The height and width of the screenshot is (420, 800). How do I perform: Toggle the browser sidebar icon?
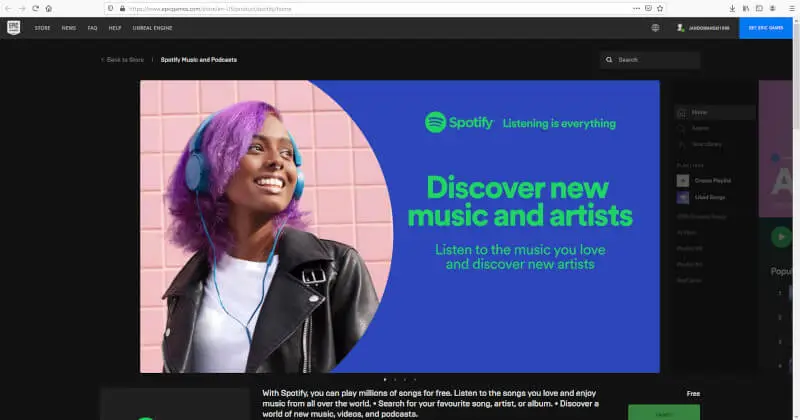pos(759,9)
